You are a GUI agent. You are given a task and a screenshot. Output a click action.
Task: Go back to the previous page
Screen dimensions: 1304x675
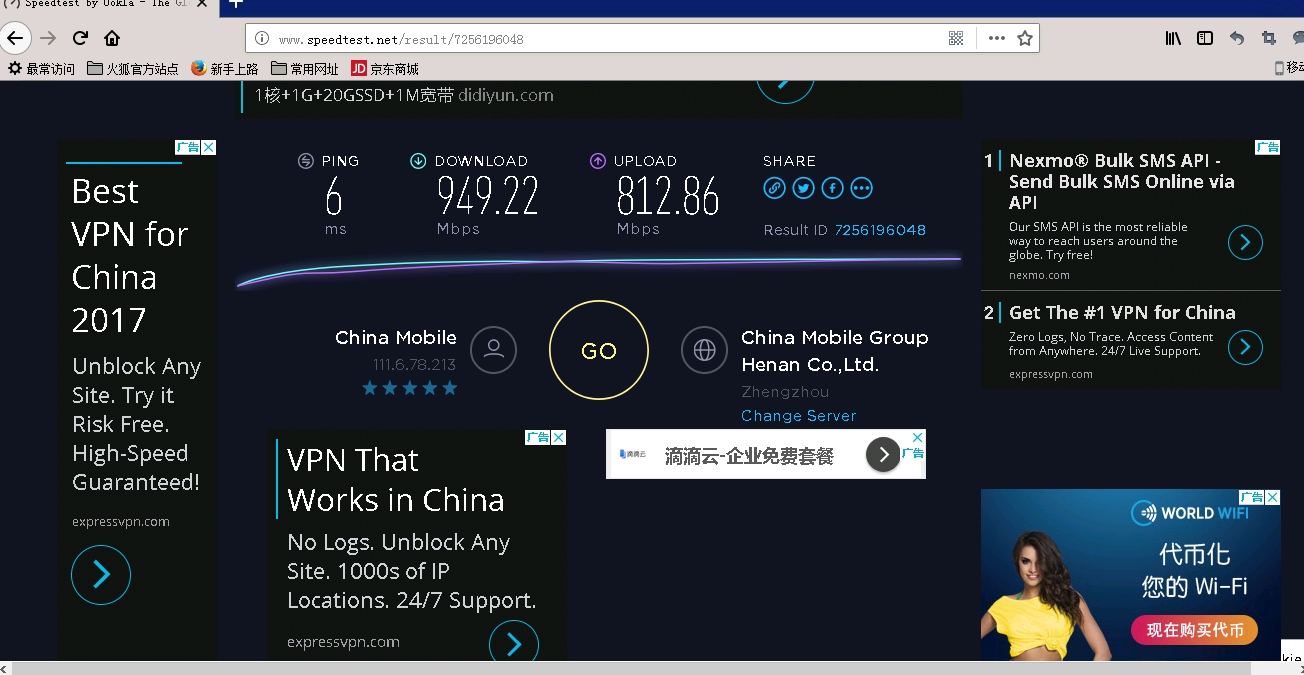(x=15, y=38)
